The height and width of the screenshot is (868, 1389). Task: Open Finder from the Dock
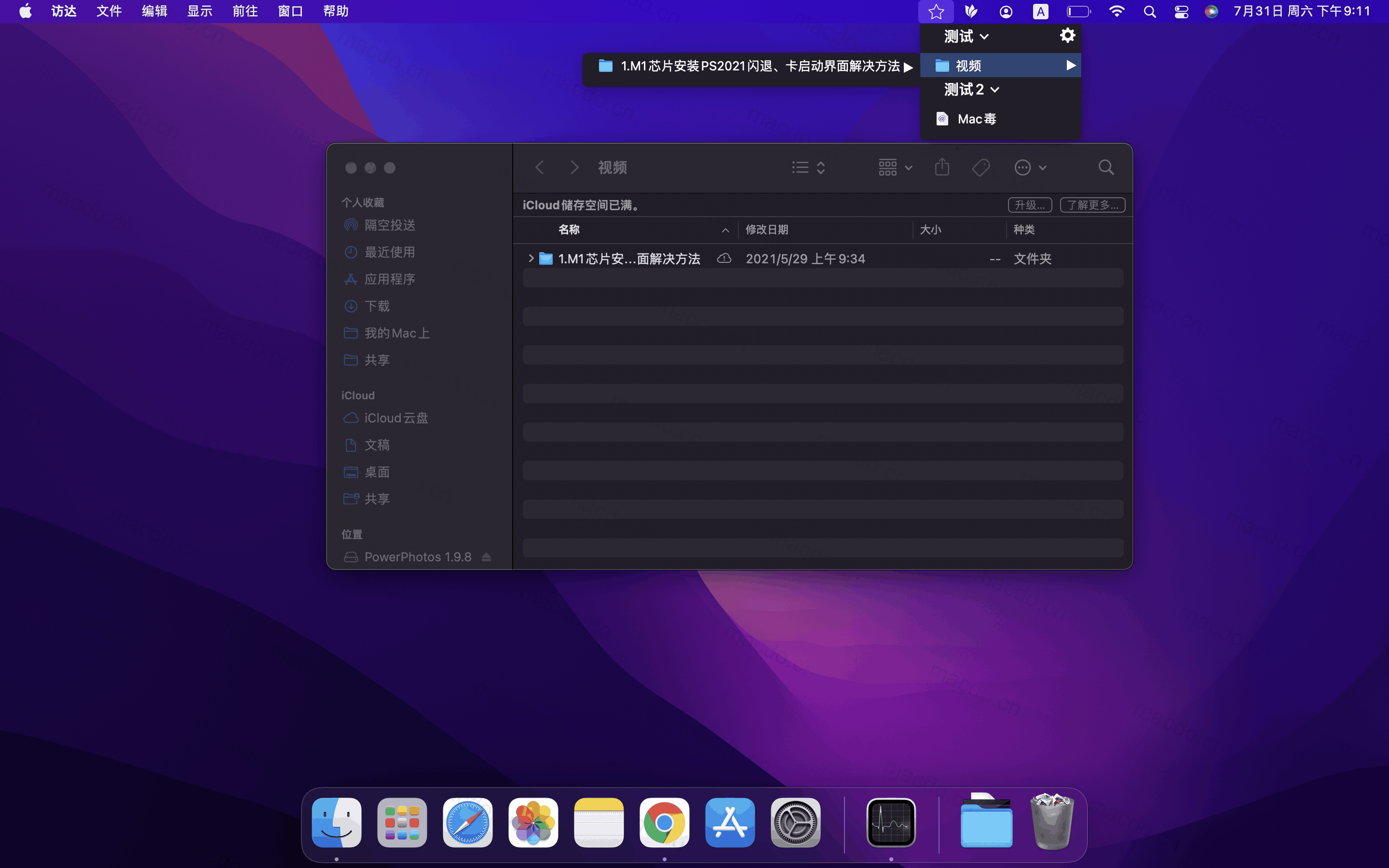(x=336, y=822)
